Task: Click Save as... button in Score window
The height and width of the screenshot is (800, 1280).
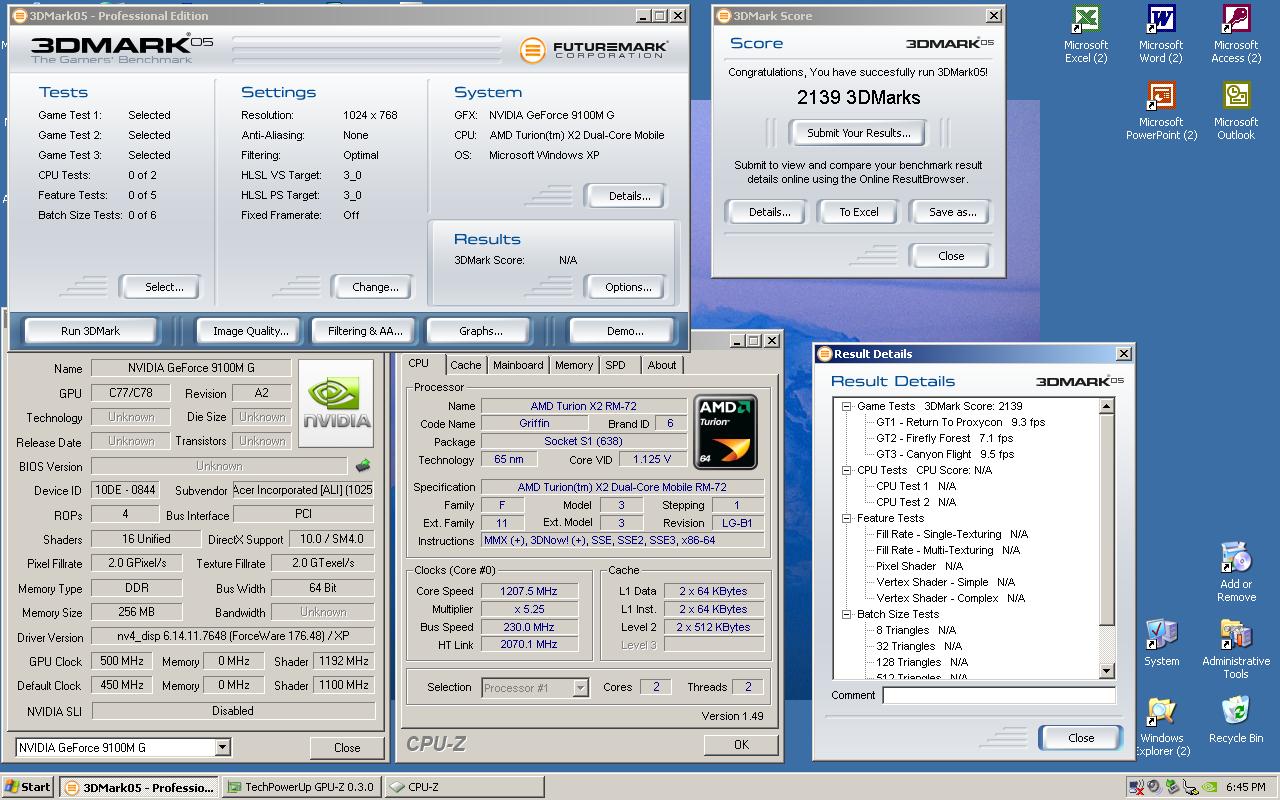Action: (952, 212)
